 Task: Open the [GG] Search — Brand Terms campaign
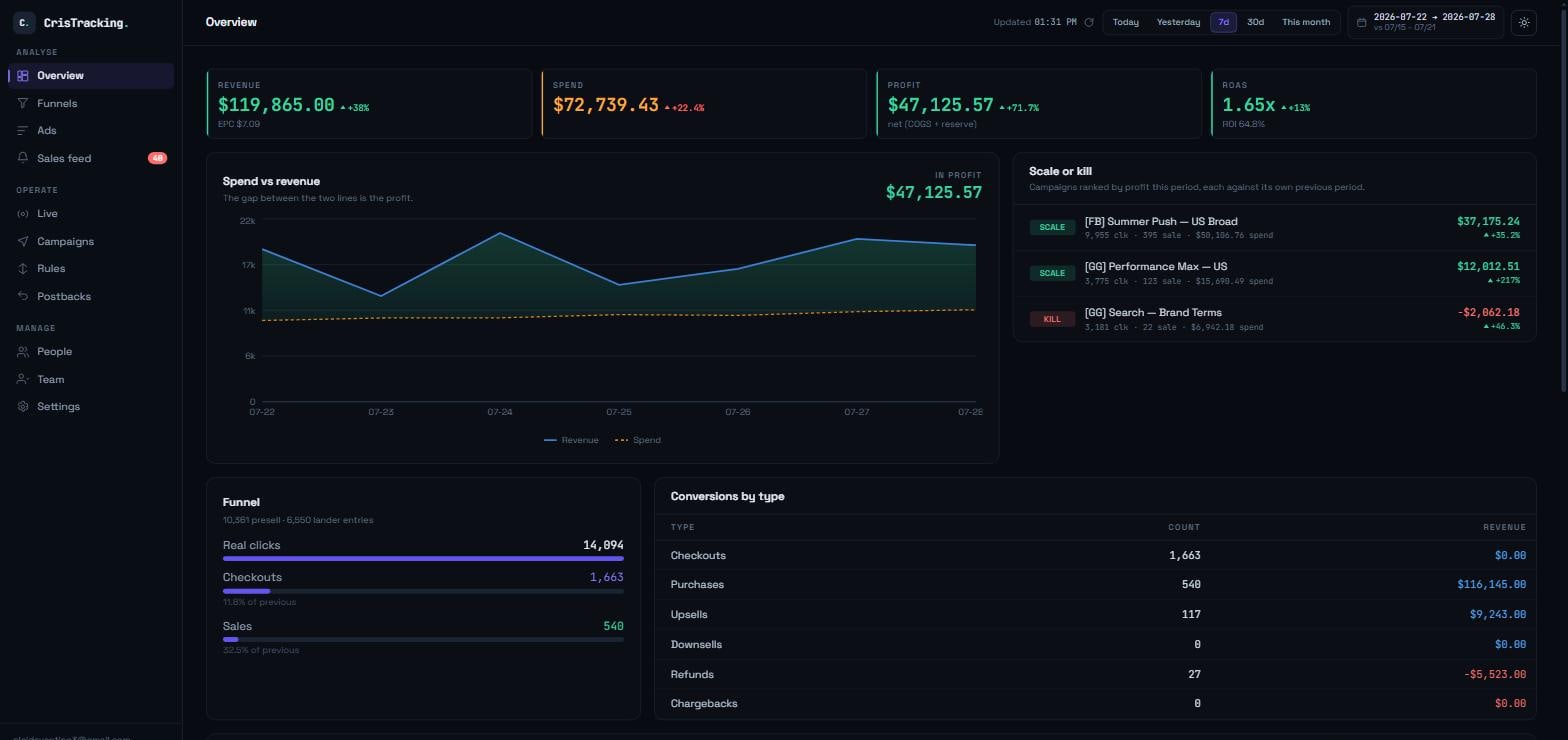tap(1274, 319)
